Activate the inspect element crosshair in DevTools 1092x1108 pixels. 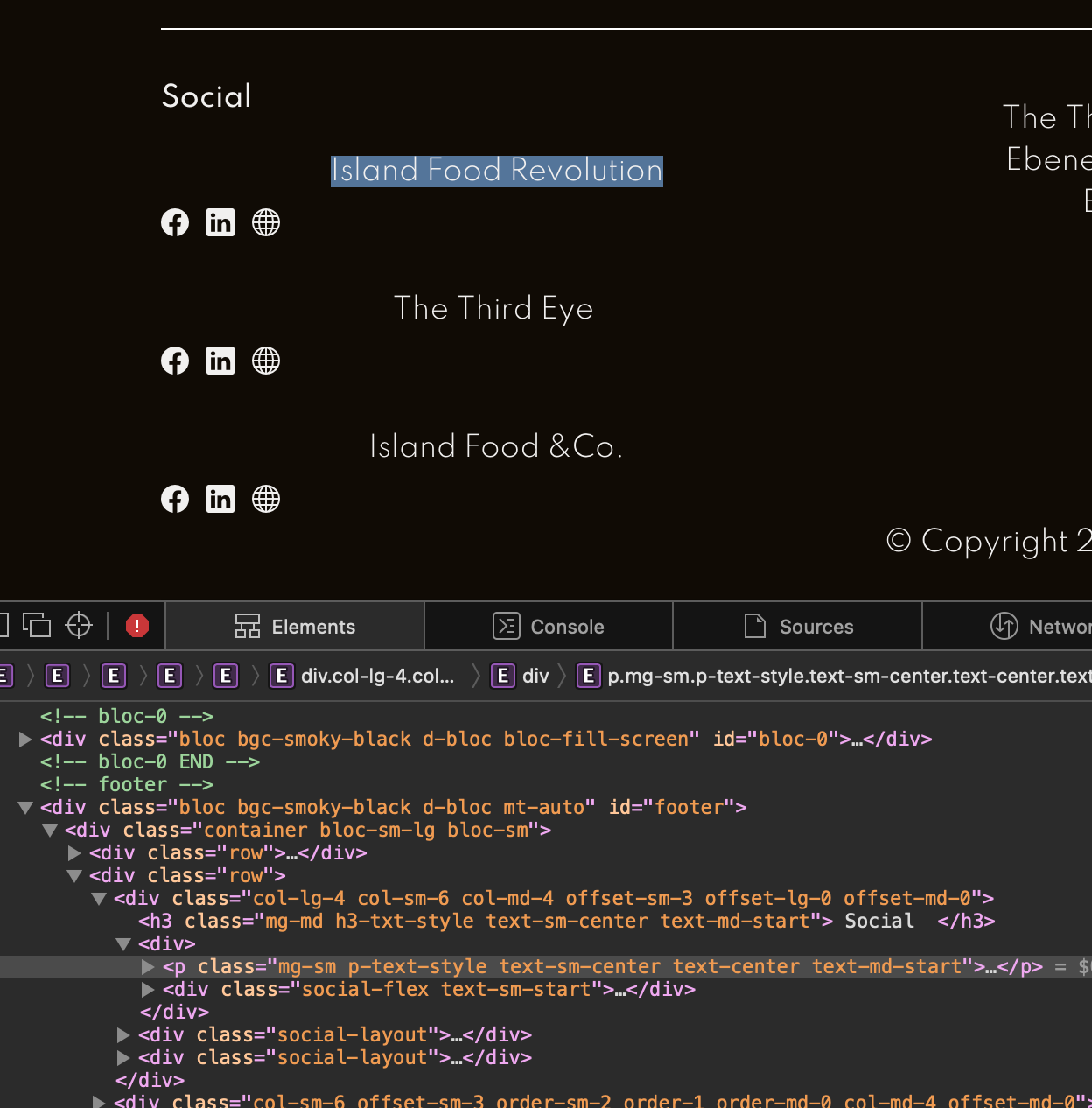point(78,625)
